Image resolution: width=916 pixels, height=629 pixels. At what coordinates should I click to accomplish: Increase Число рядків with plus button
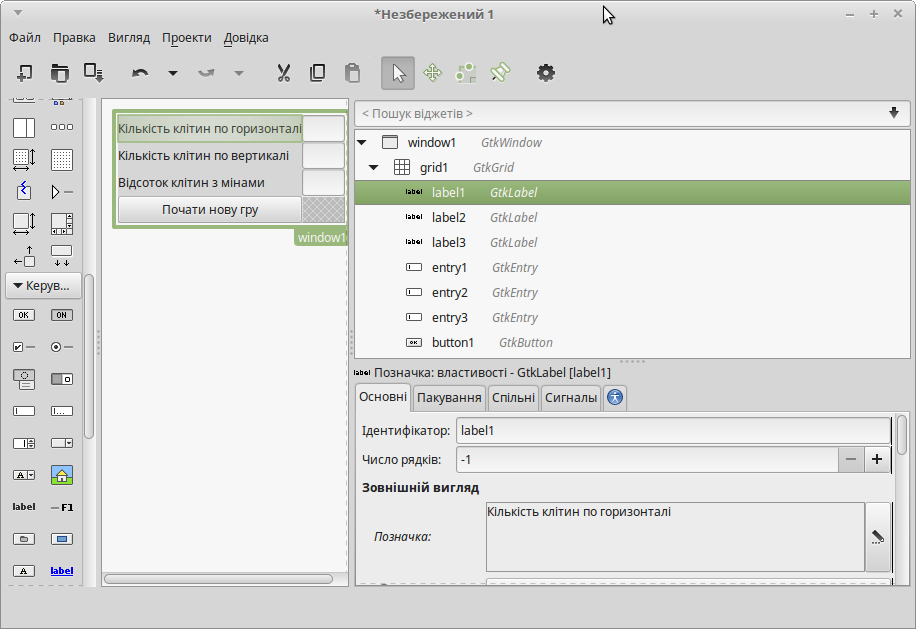click(x=877, y=459)
